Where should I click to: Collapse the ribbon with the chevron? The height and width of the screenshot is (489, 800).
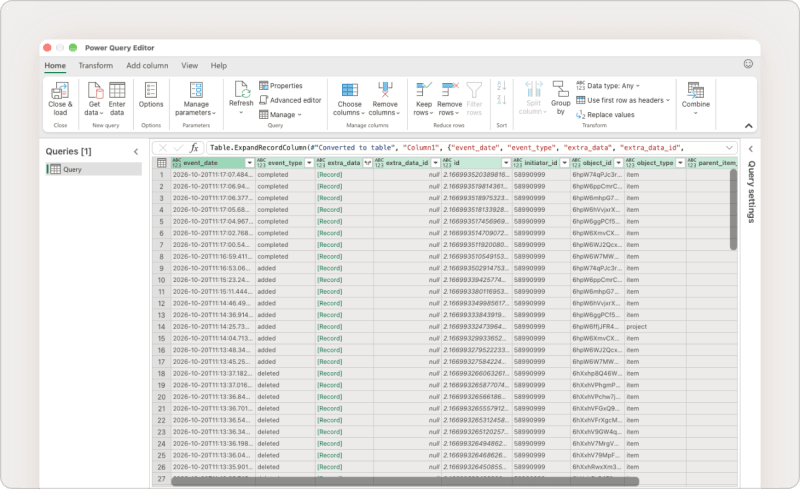click(x=748, y=126)
